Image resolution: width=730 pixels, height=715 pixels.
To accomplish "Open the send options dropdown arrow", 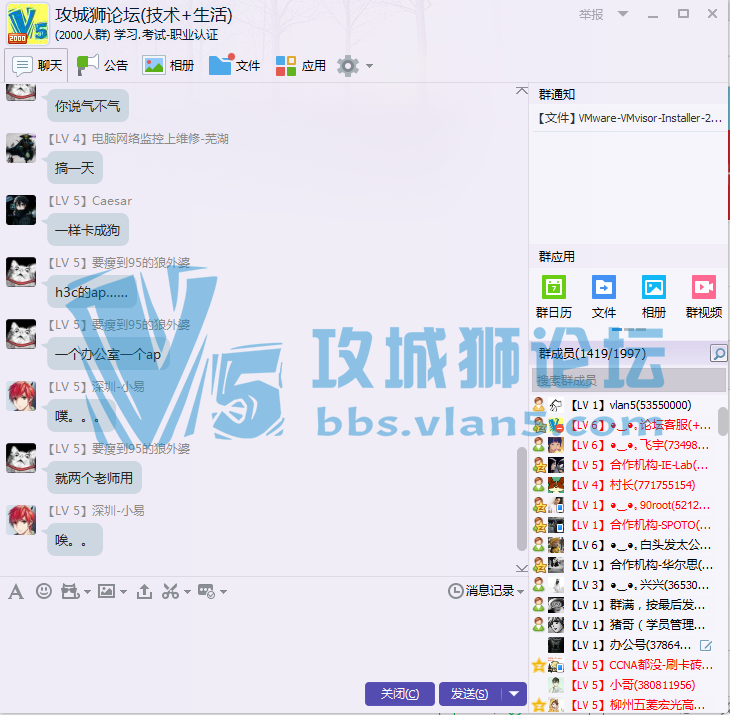I will (514, 694).
